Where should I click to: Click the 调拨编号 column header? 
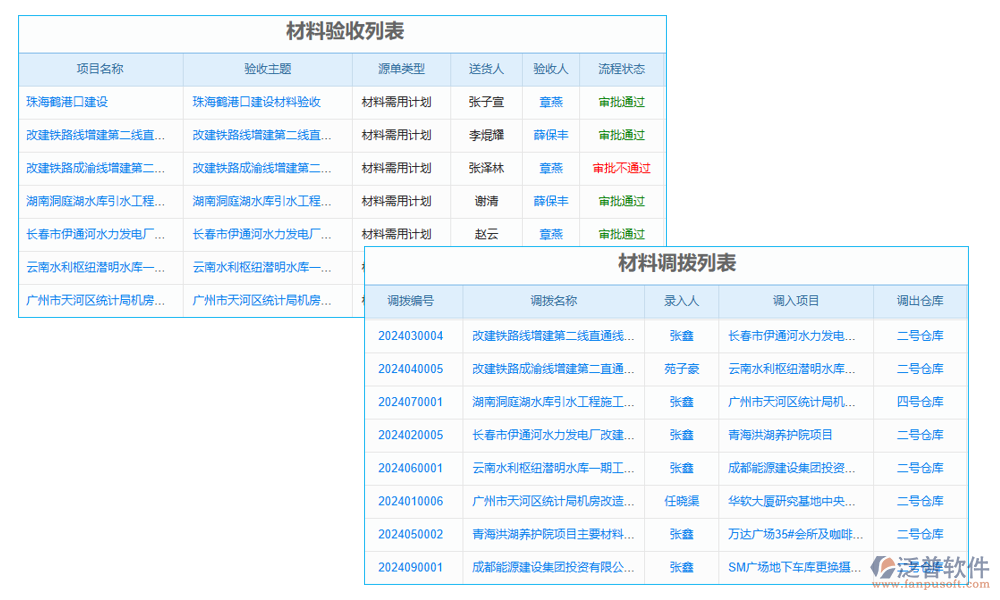coord(414,301)
